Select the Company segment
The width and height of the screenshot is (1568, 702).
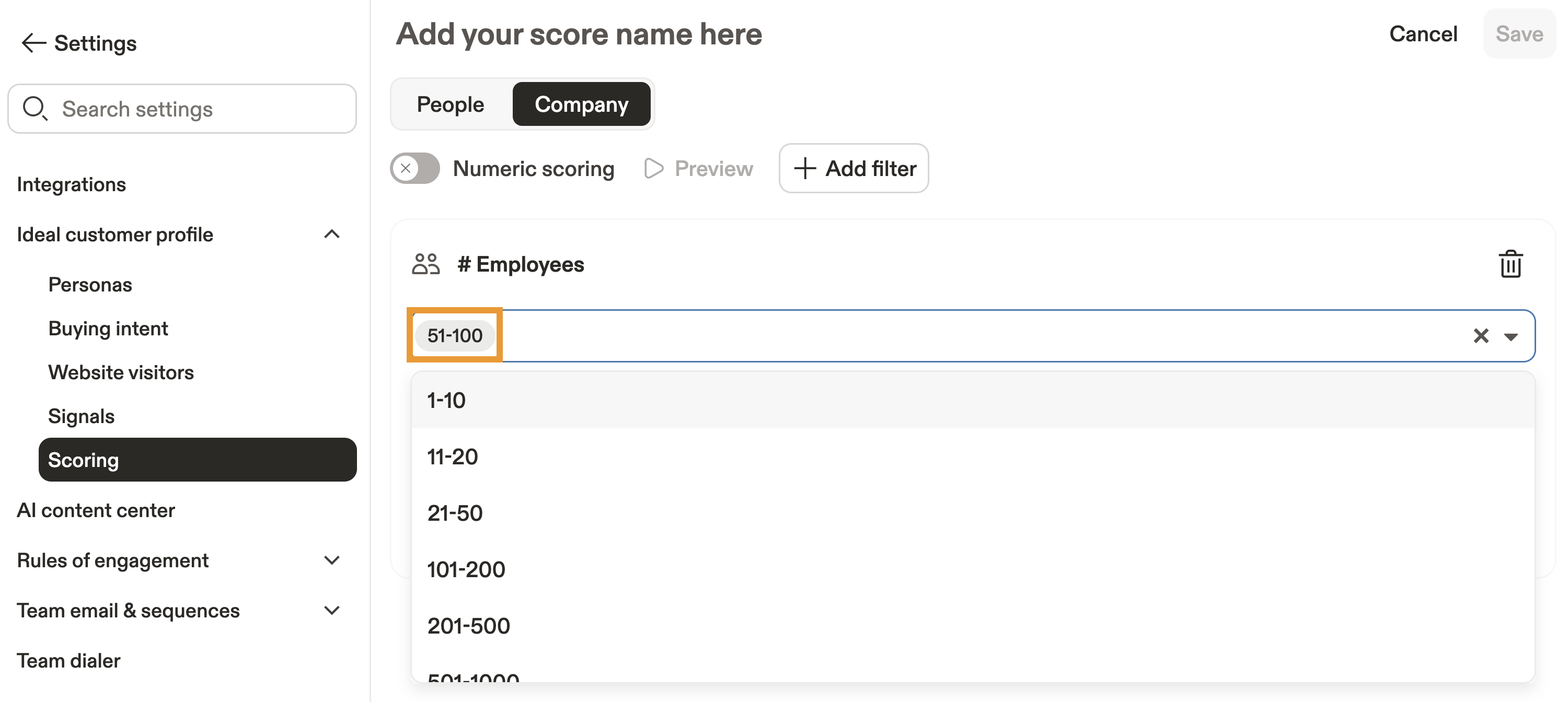pyautogui.click(x=581, y=104)
